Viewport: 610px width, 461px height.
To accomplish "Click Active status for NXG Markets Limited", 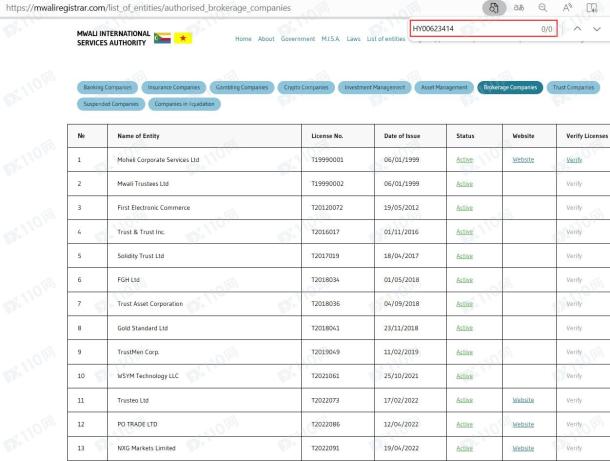I will pyautogui.click(x=465, y=448).
